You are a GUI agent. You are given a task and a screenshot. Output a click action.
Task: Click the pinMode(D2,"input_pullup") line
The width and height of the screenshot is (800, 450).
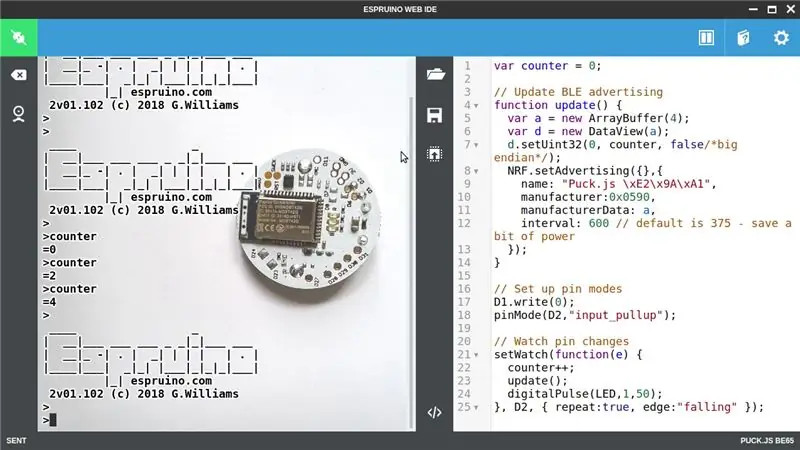coord(585,315)
